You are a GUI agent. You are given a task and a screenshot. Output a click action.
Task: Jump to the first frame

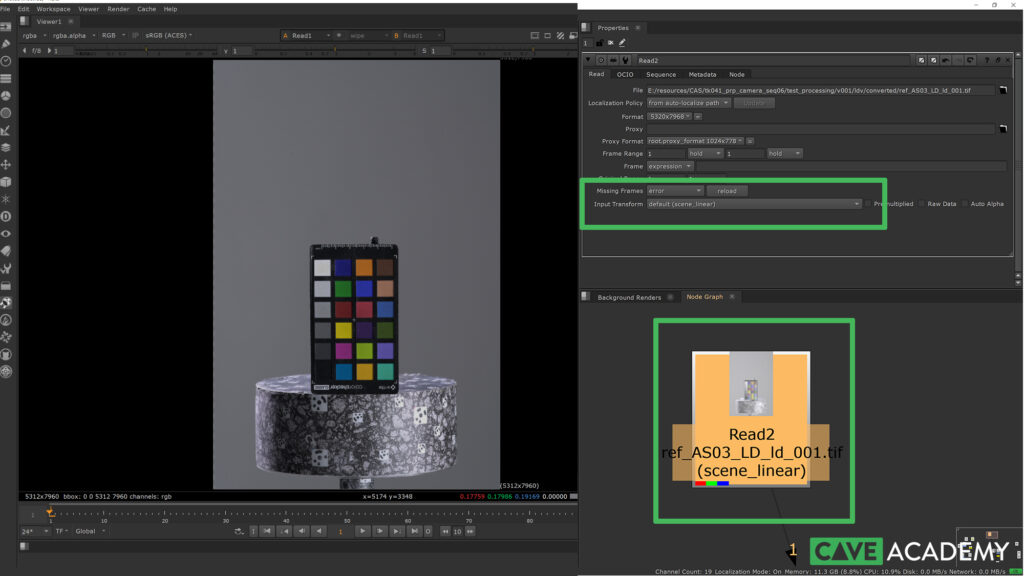[x=267, y=531]
